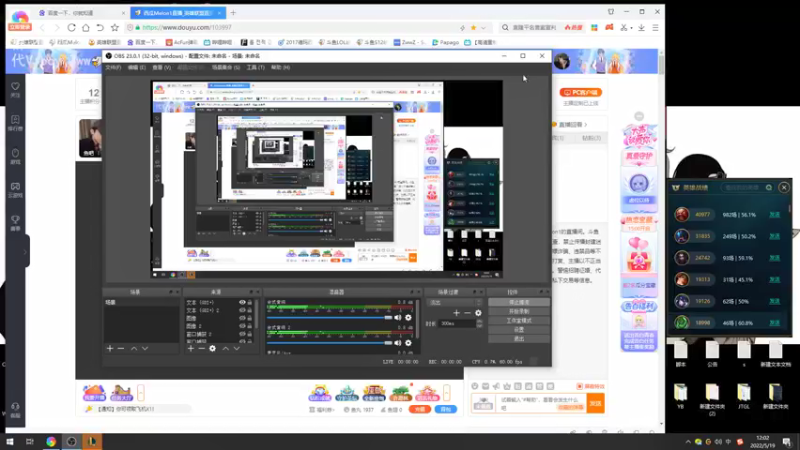Open OBS 文件(F) menu
The image size is (800, 450).
point(113,67)
